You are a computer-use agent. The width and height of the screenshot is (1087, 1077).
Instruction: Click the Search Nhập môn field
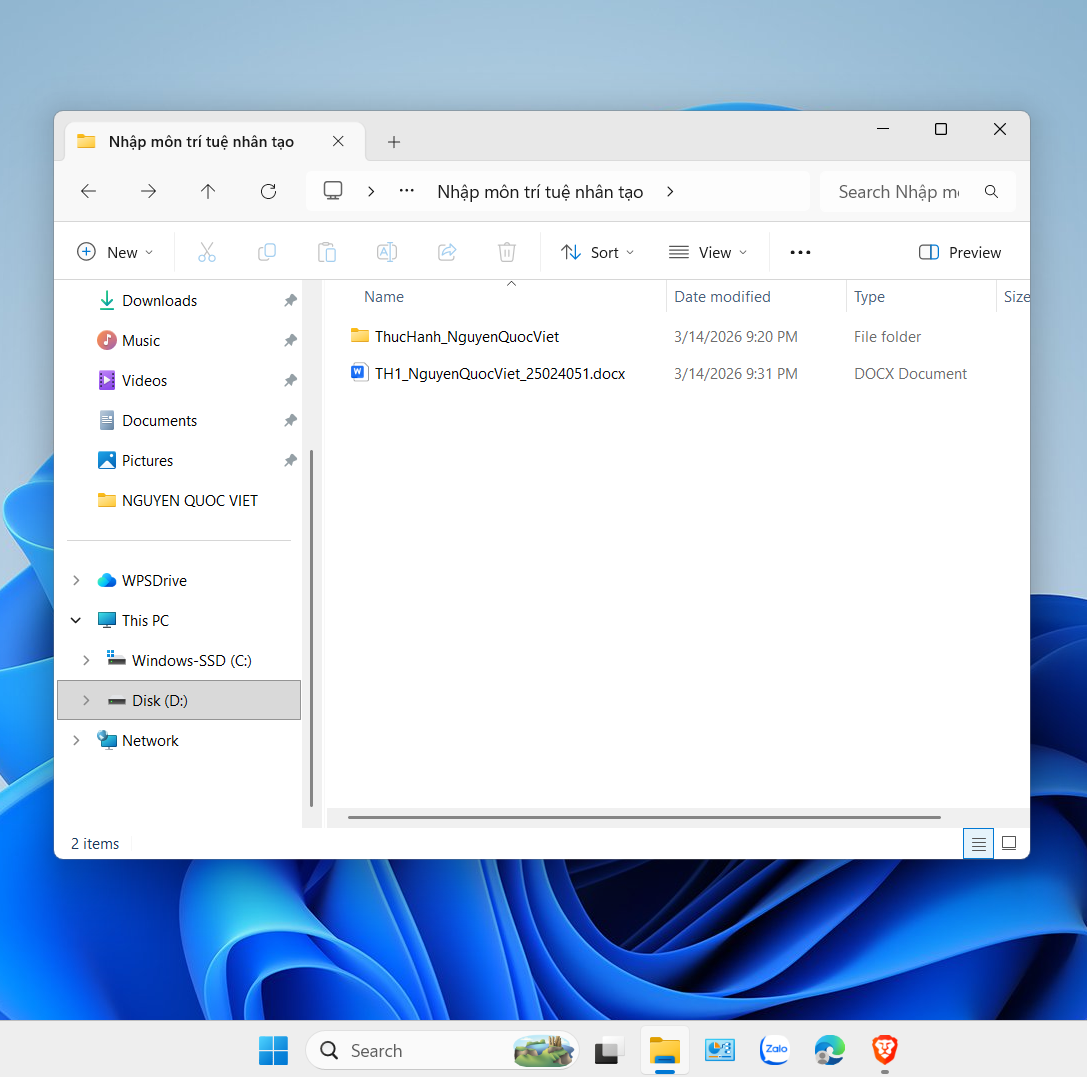pos(917,191)
